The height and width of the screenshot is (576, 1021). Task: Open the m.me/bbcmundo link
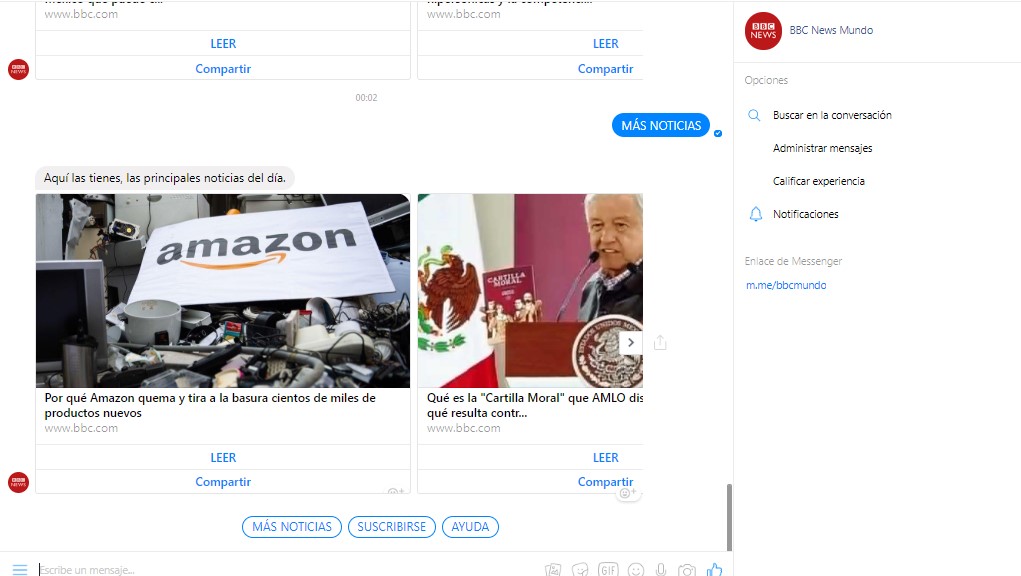click(x=786, y=285)
